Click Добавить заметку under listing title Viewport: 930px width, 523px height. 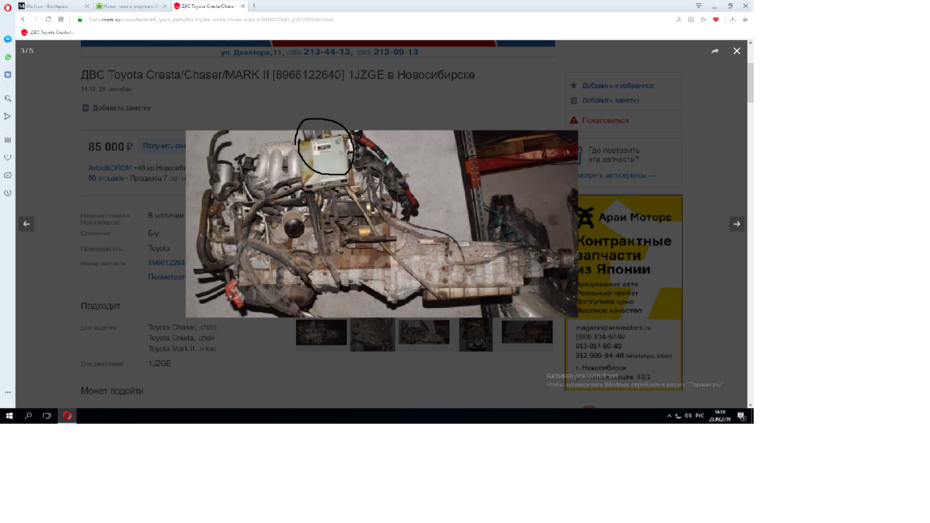121,108
